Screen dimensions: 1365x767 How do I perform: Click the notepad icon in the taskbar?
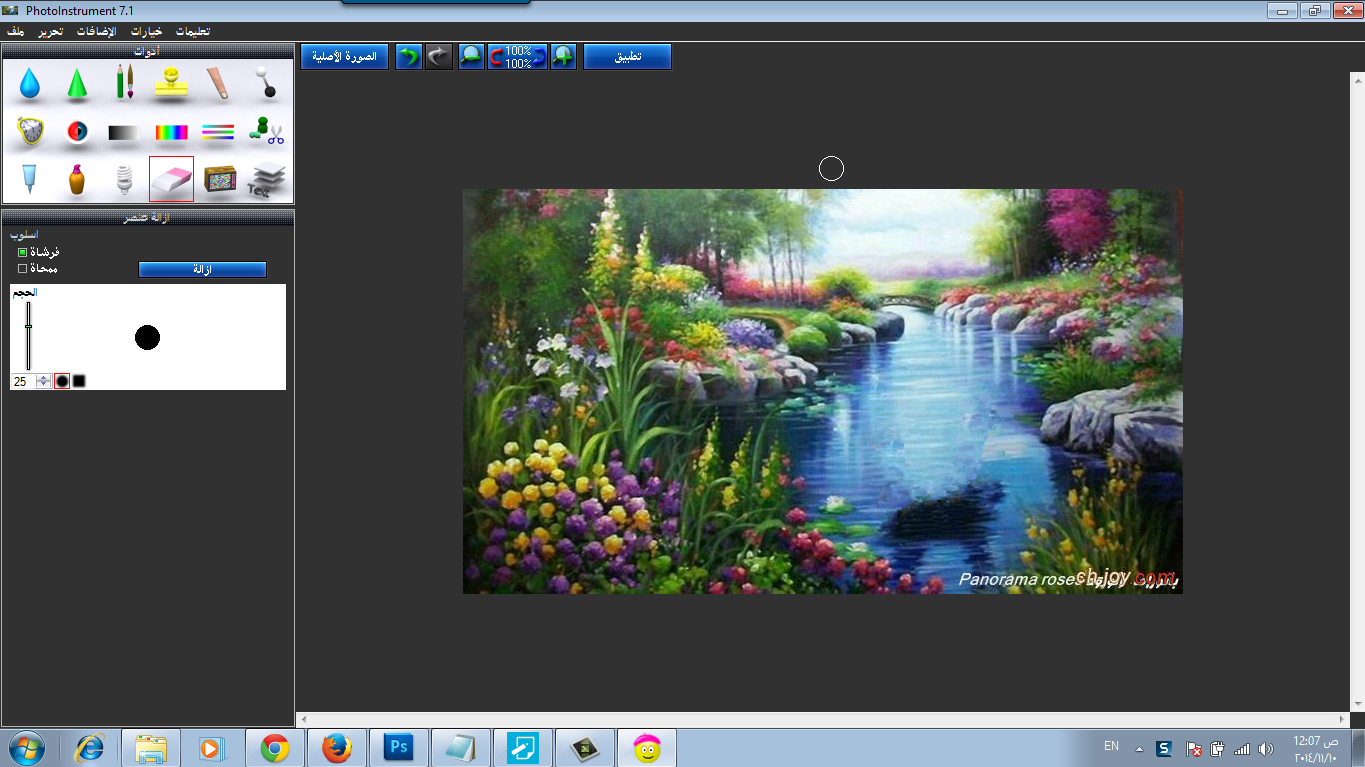[x=461, y=747]
